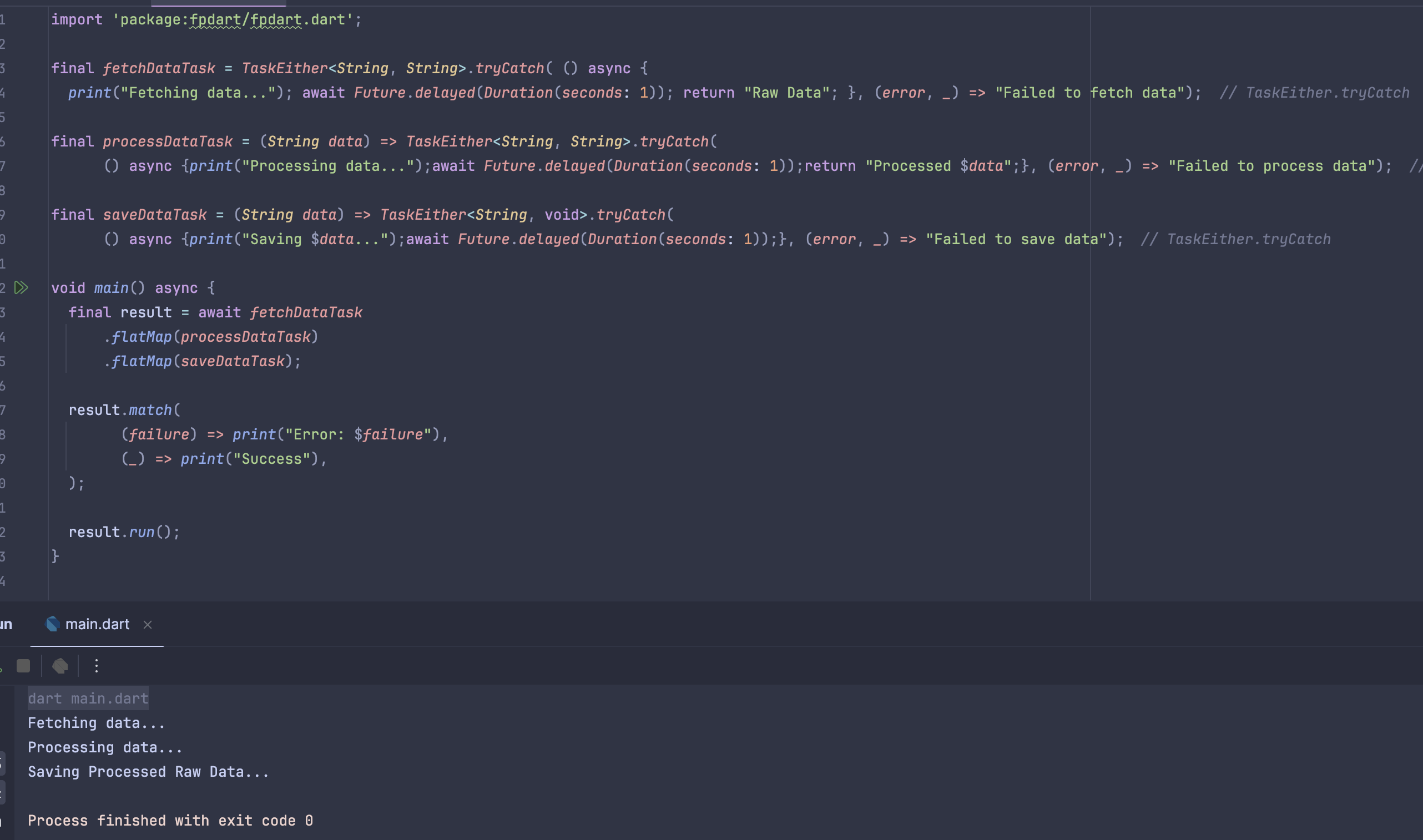The height and width of the screenshot is (840, 1423).
Task: Click 'Process finished with exit code 0' line
Action: tap(170, 820)
